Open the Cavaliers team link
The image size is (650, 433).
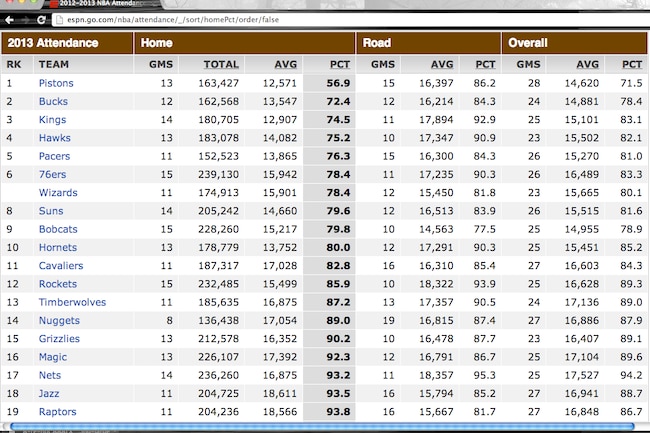coord(61,265)
